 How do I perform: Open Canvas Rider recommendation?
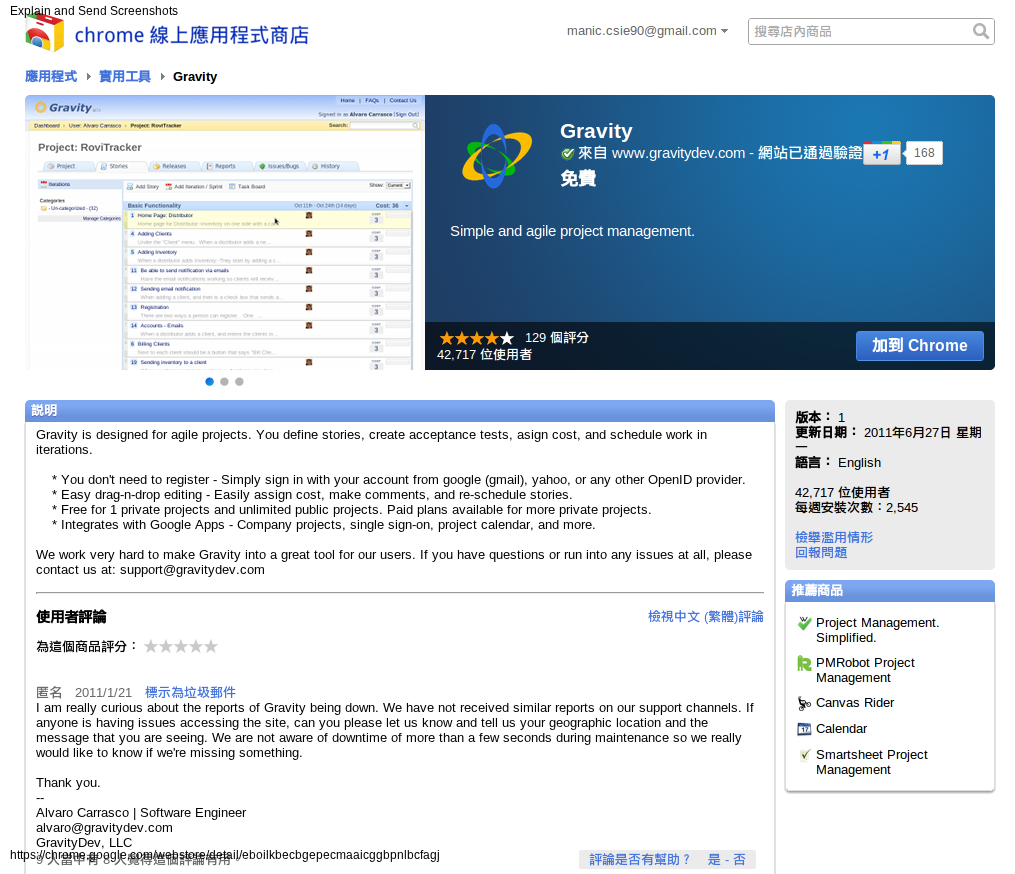[854, 703]
